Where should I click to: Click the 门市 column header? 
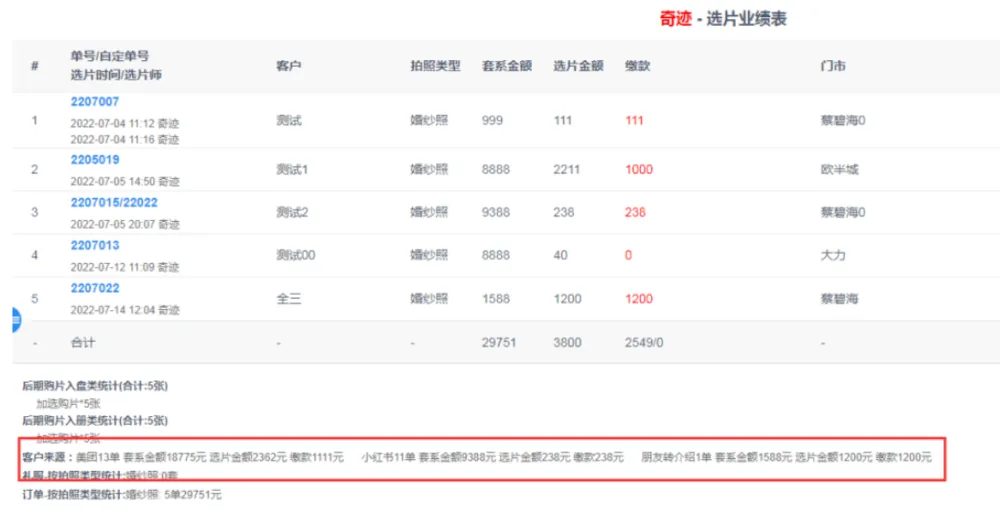coord(832,66)
